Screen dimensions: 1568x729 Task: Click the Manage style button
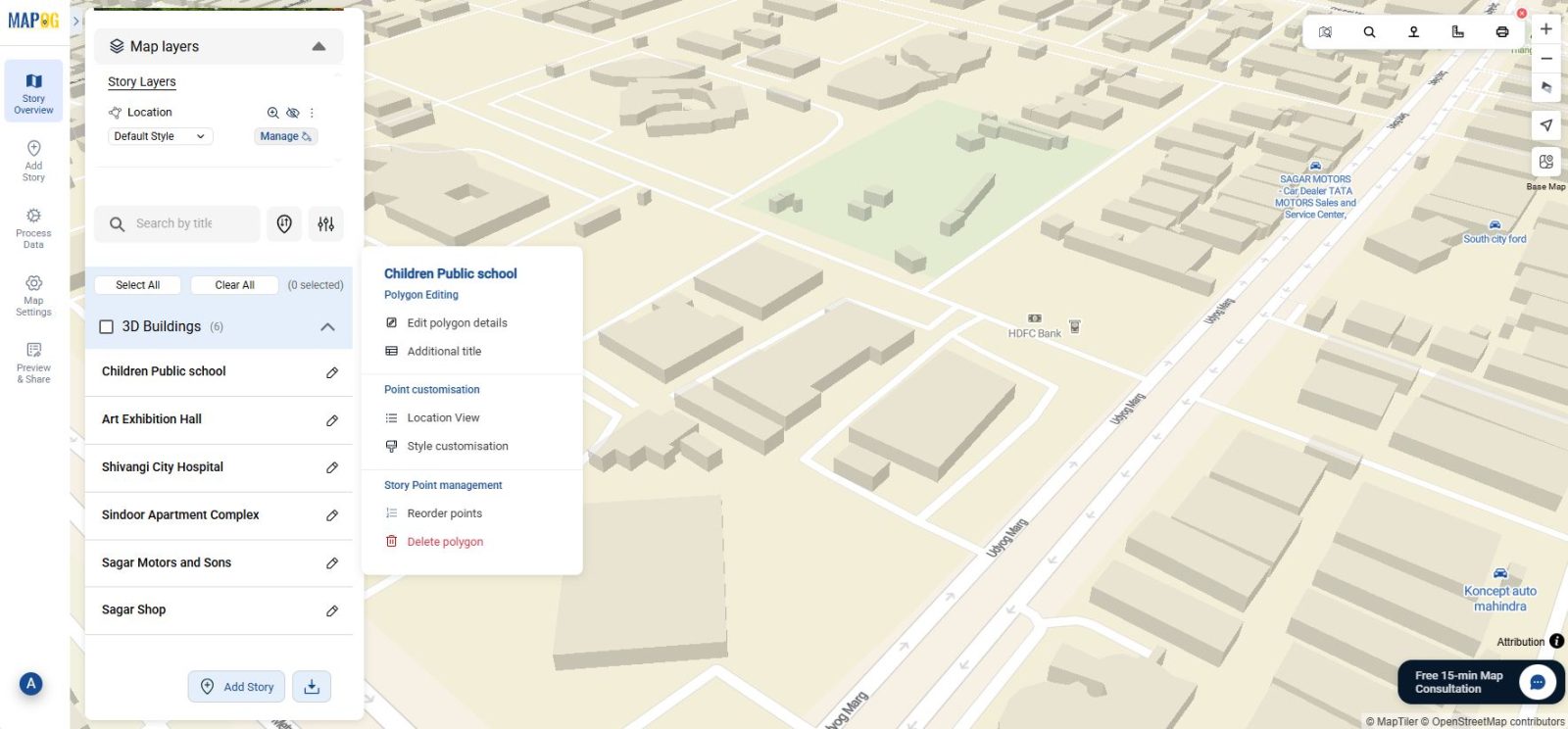285,137
